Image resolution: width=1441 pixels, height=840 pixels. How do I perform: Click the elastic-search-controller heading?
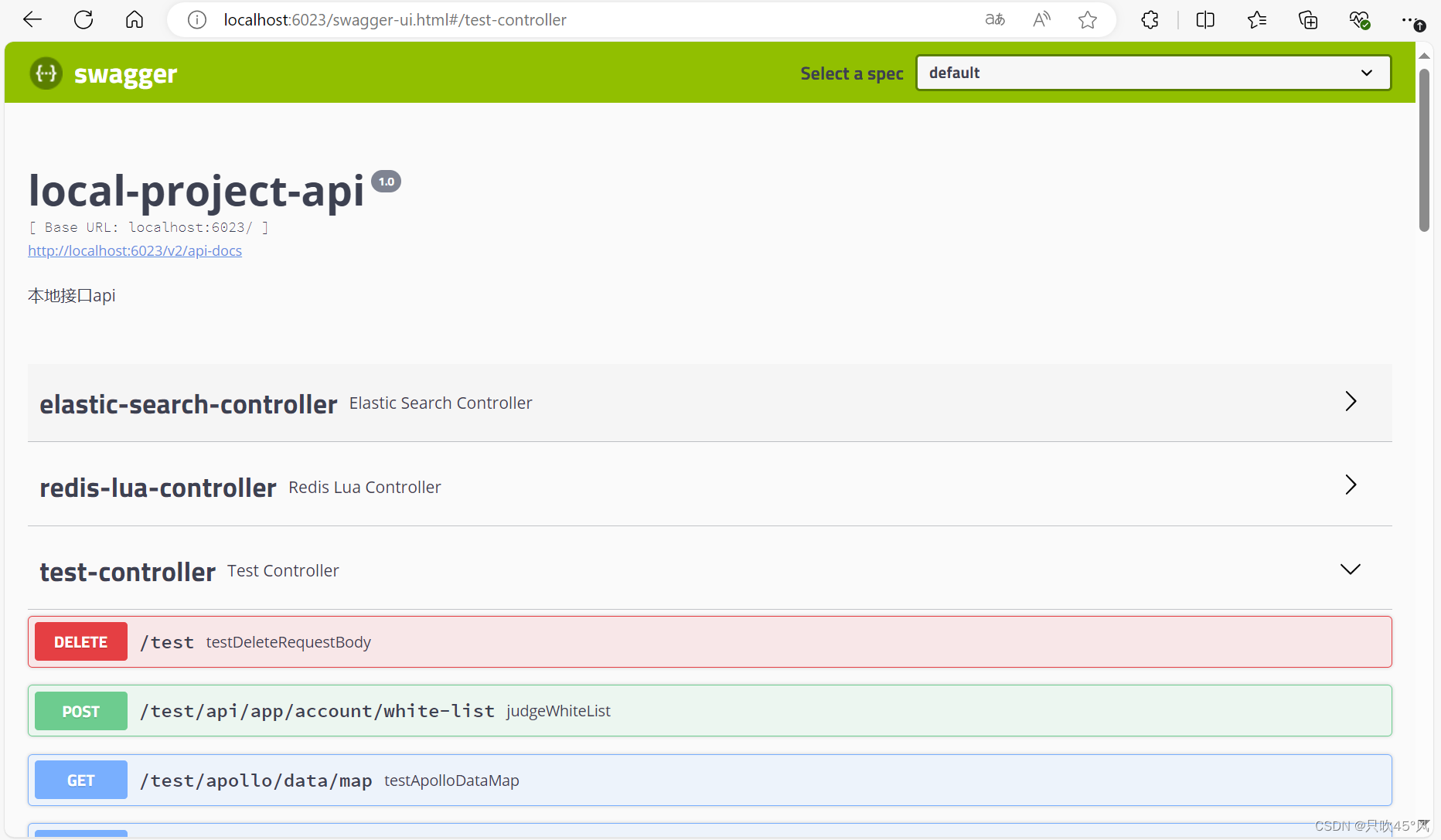[x=189, y=404]
